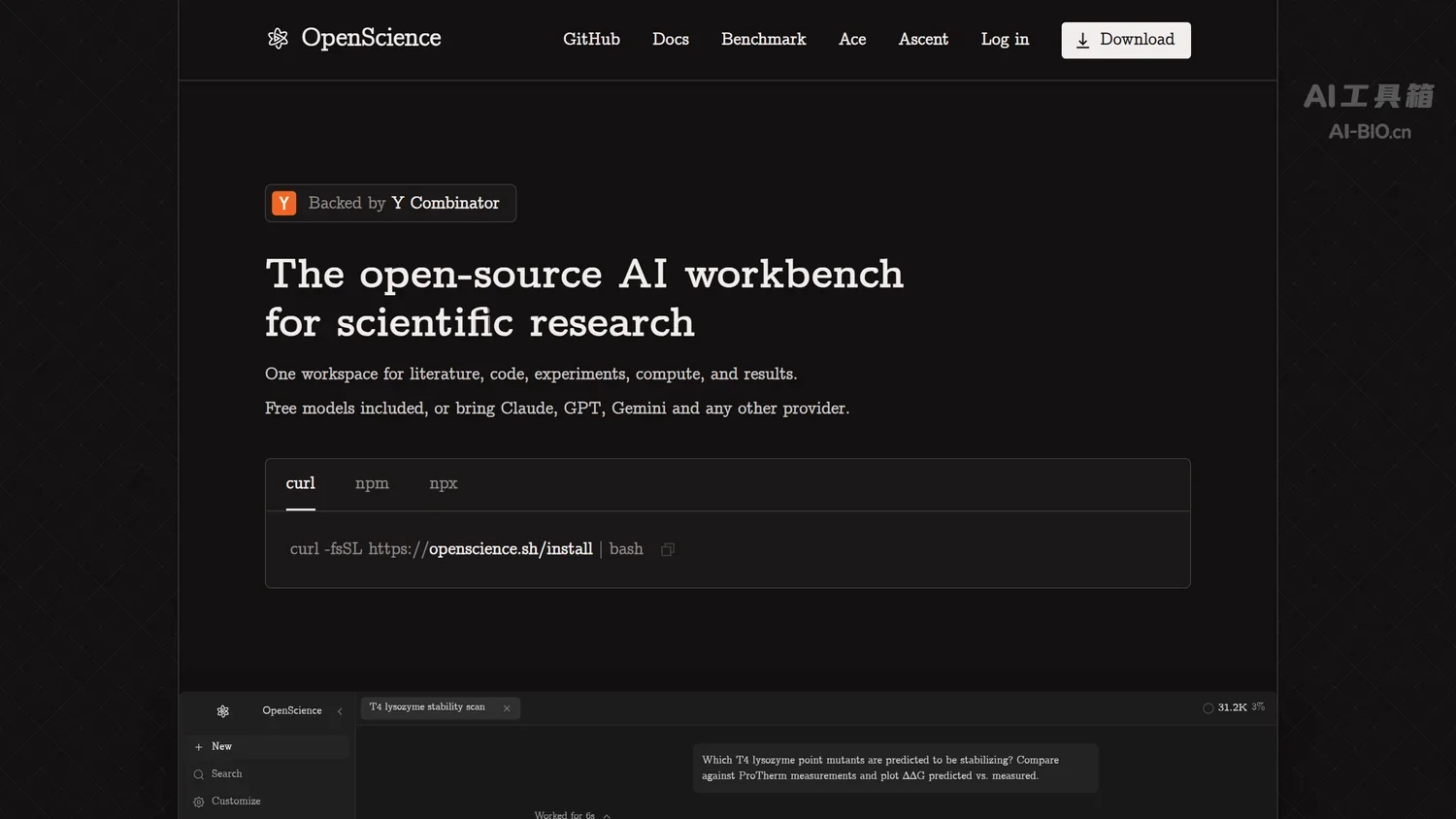Close the T4 lysozyme stability scan tab
The image size is (1456, 819).
tap(507, 708)
